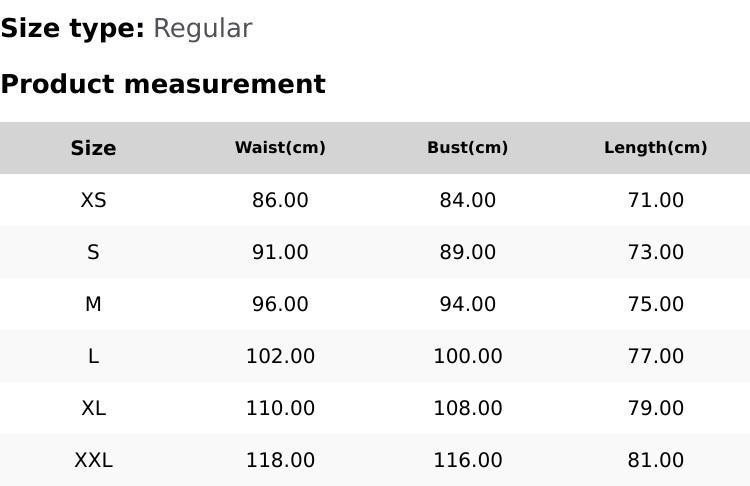Viewport: 750px width, 486px height.
Task: Select the XL size row label
Action: [93, 408]
